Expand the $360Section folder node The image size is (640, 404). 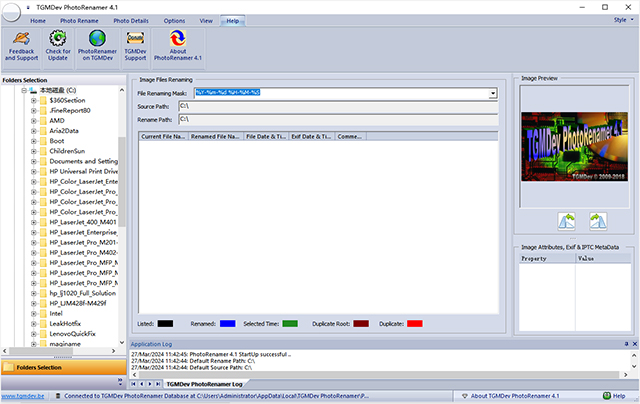(34, 100)
